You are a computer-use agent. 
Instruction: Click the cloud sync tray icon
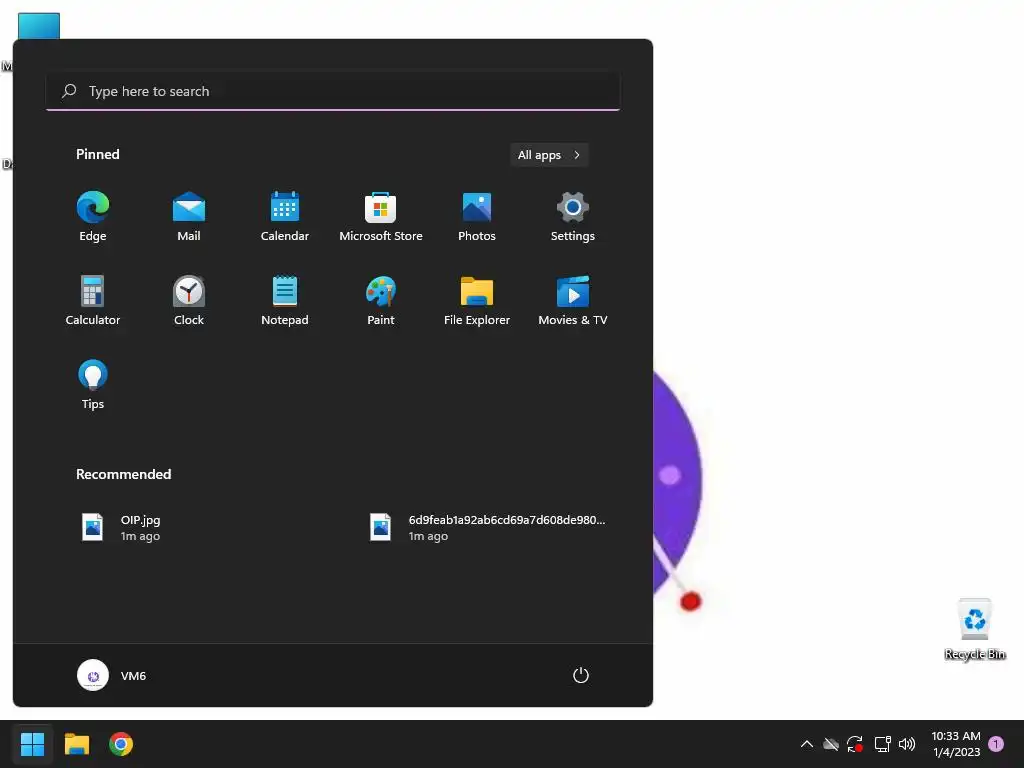coord(831,744)
